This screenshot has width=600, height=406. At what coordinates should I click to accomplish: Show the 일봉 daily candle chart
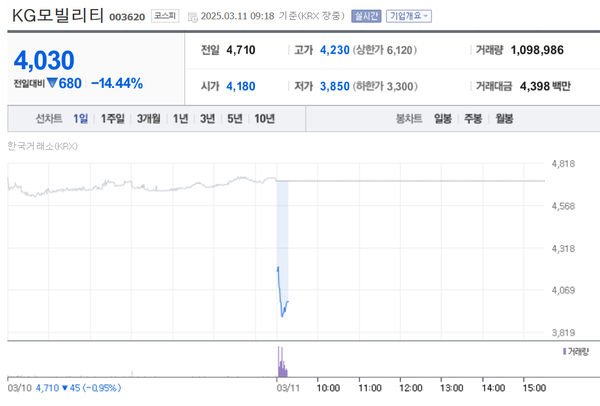pyautogui.click(x=443, y=119)
